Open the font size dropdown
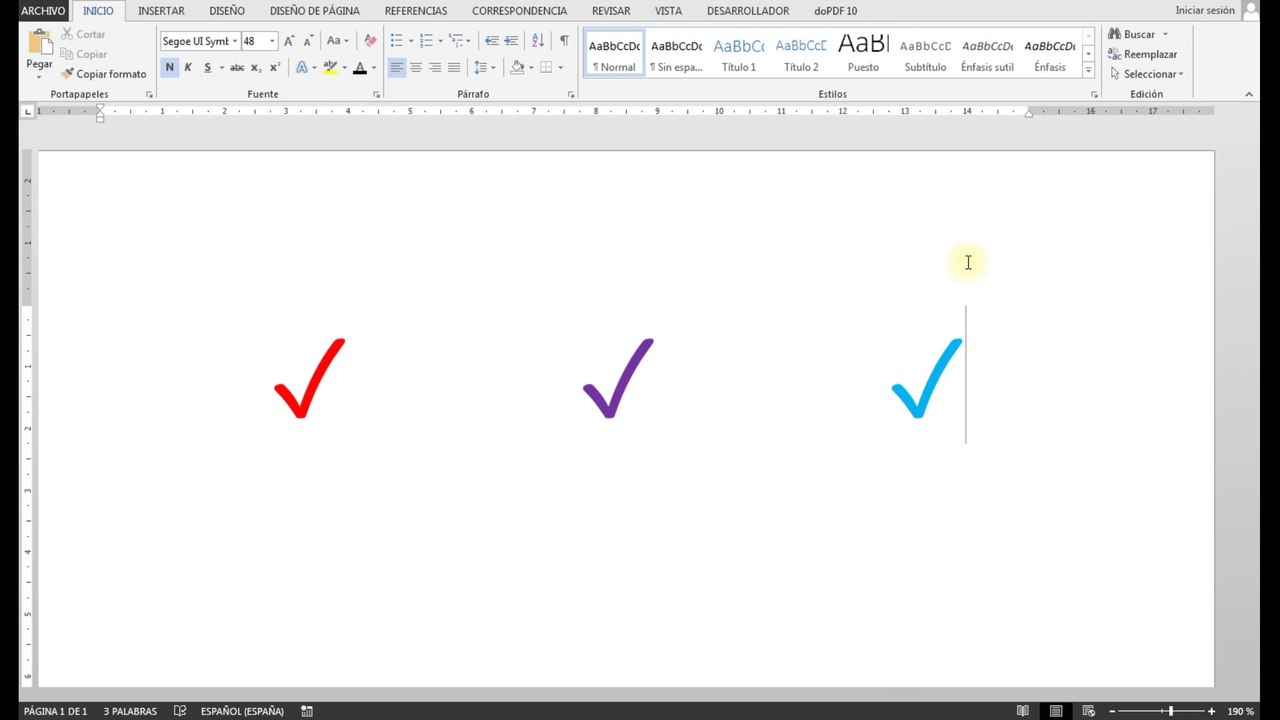The image size is (1280, 720). tap(272, 41)
